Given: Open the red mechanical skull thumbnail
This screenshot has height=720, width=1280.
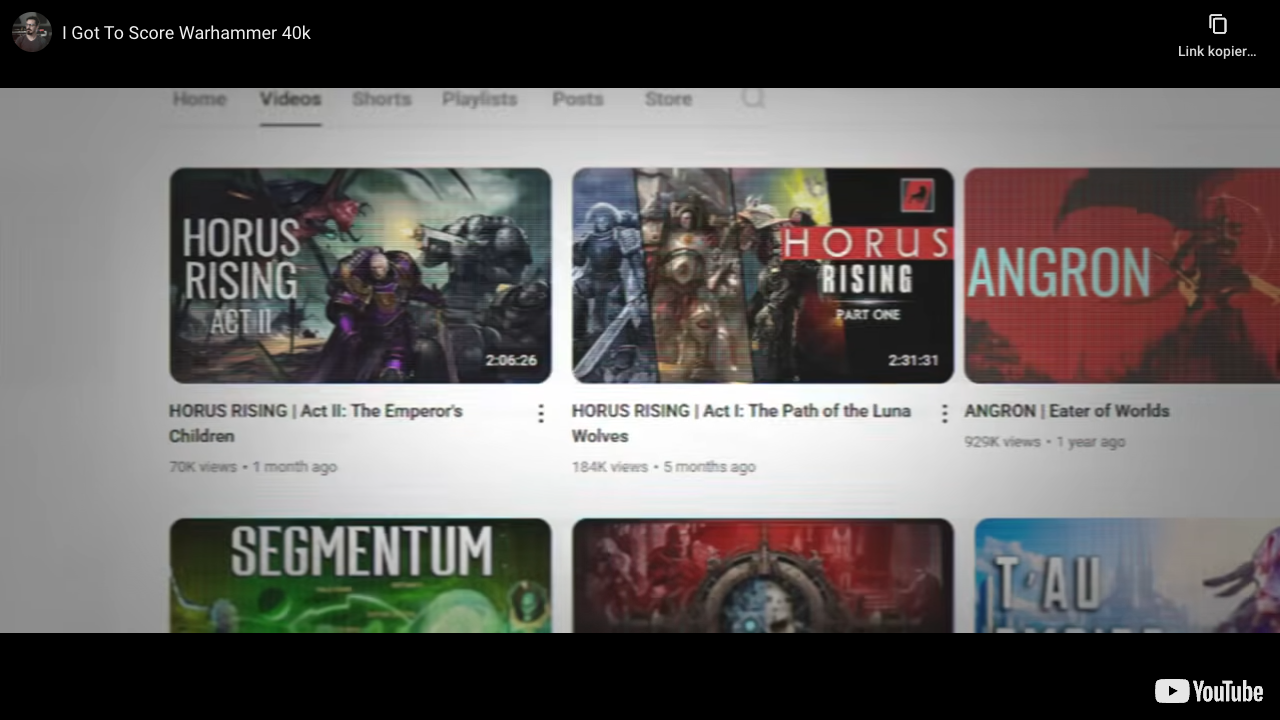Looking at the screenshot, I should (x=763, y=575).
